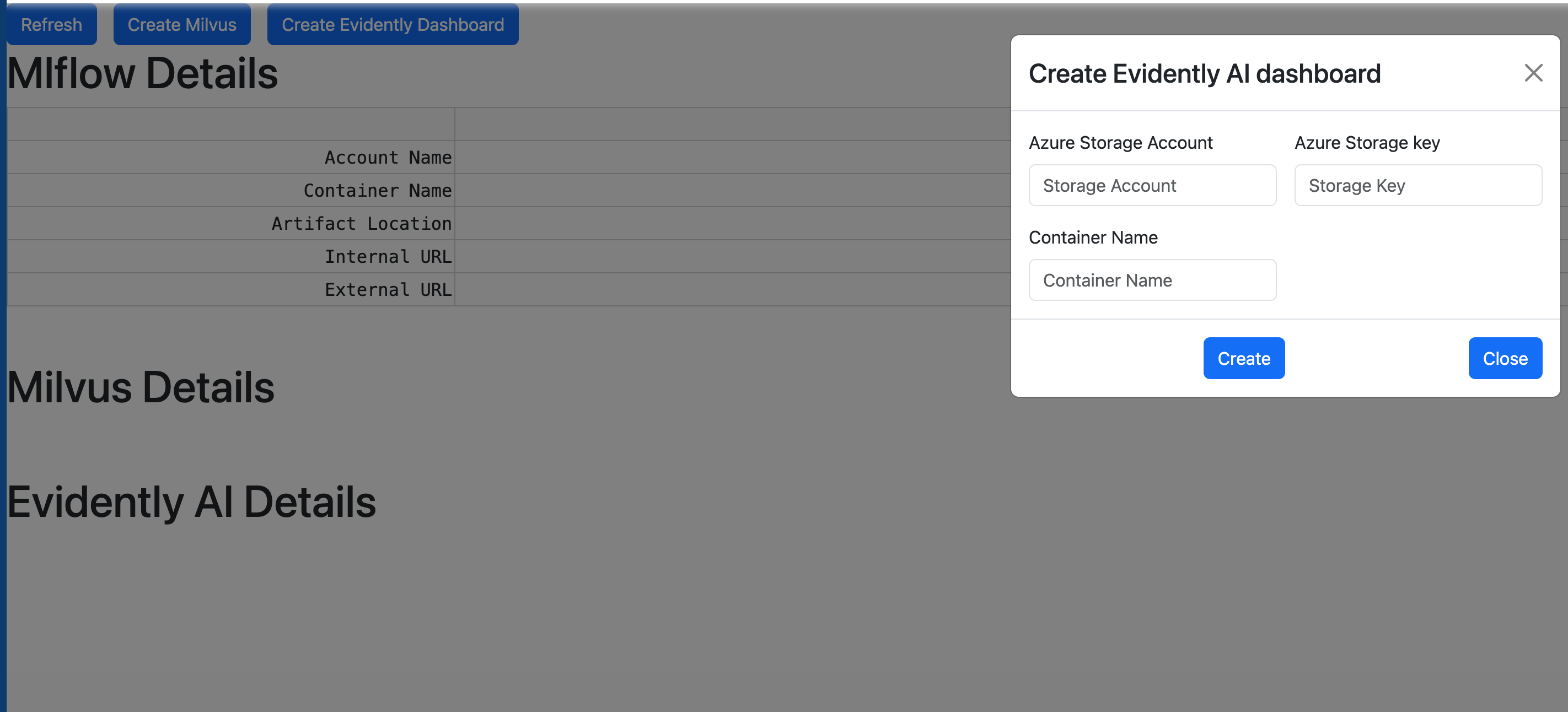This screenshot has width=1568, height=712.
Task: Select the Artifact Location row label
Action: coord(362,223)
